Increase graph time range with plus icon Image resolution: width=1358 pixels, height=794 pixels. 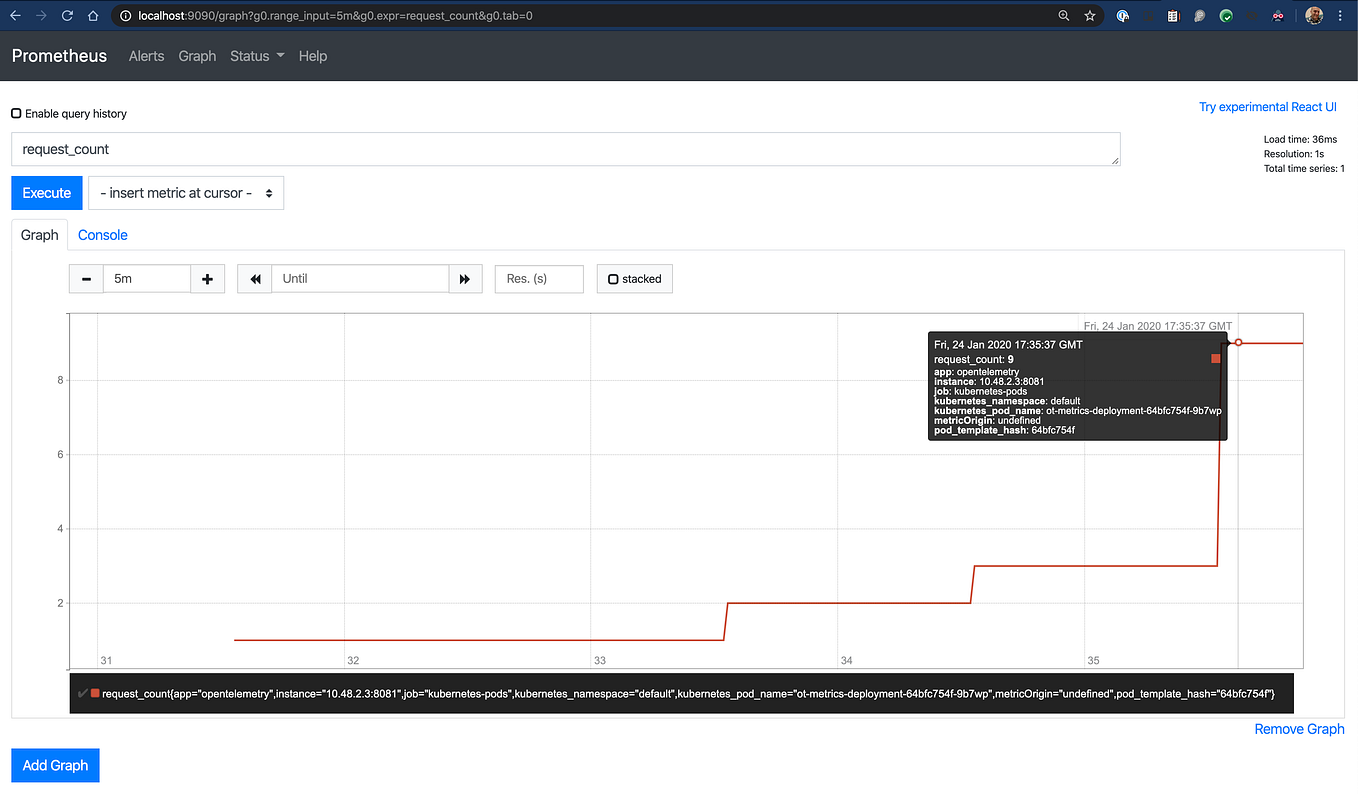207,279
